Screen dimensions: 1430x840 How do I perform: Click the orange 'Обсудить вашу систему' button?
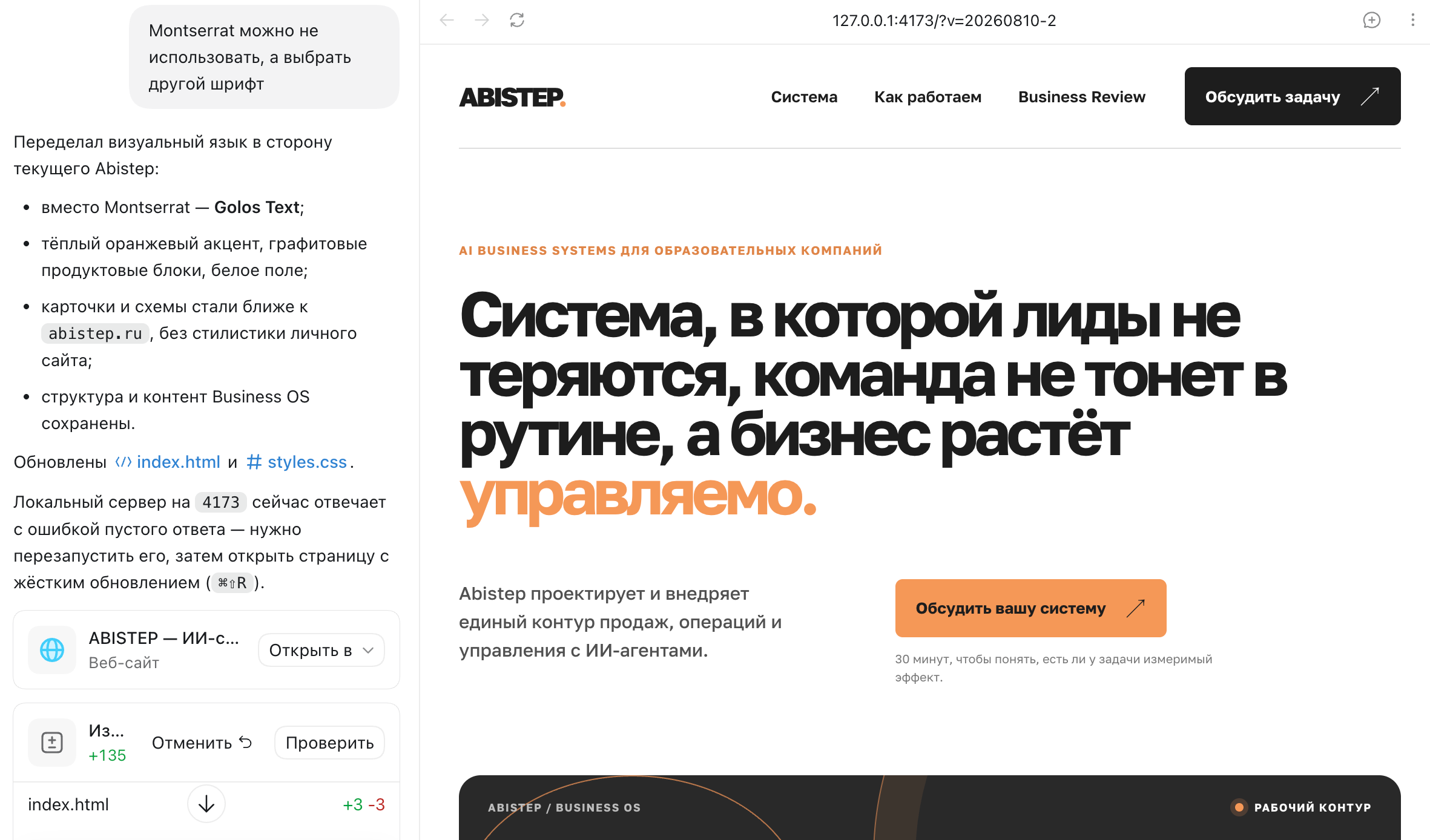(x=1031, y=608)
